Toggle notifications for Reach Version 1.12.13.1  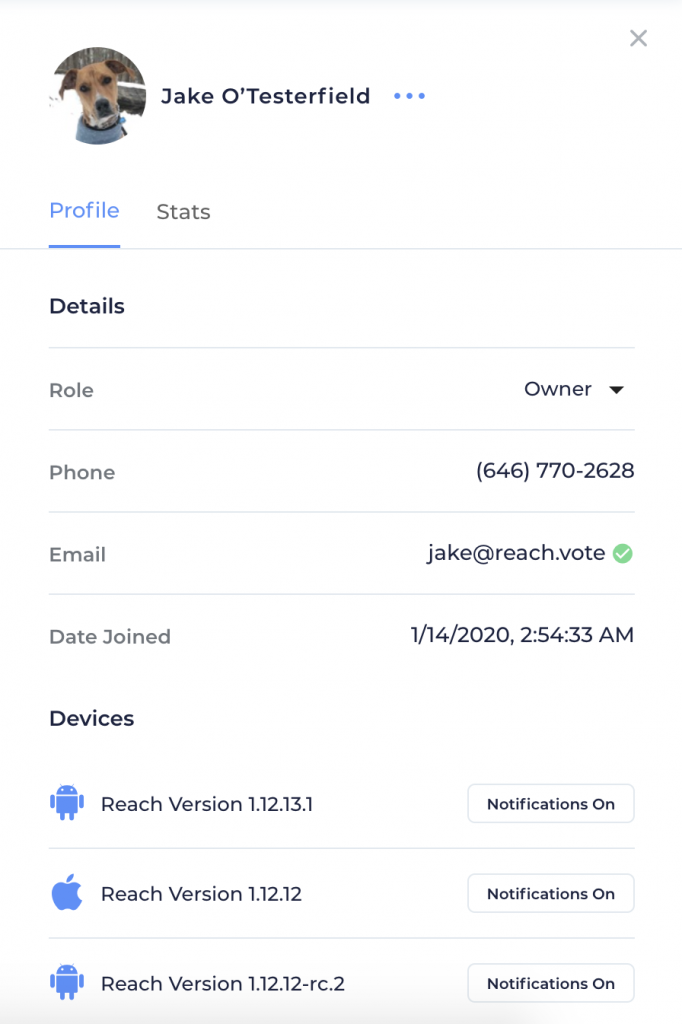551,804
